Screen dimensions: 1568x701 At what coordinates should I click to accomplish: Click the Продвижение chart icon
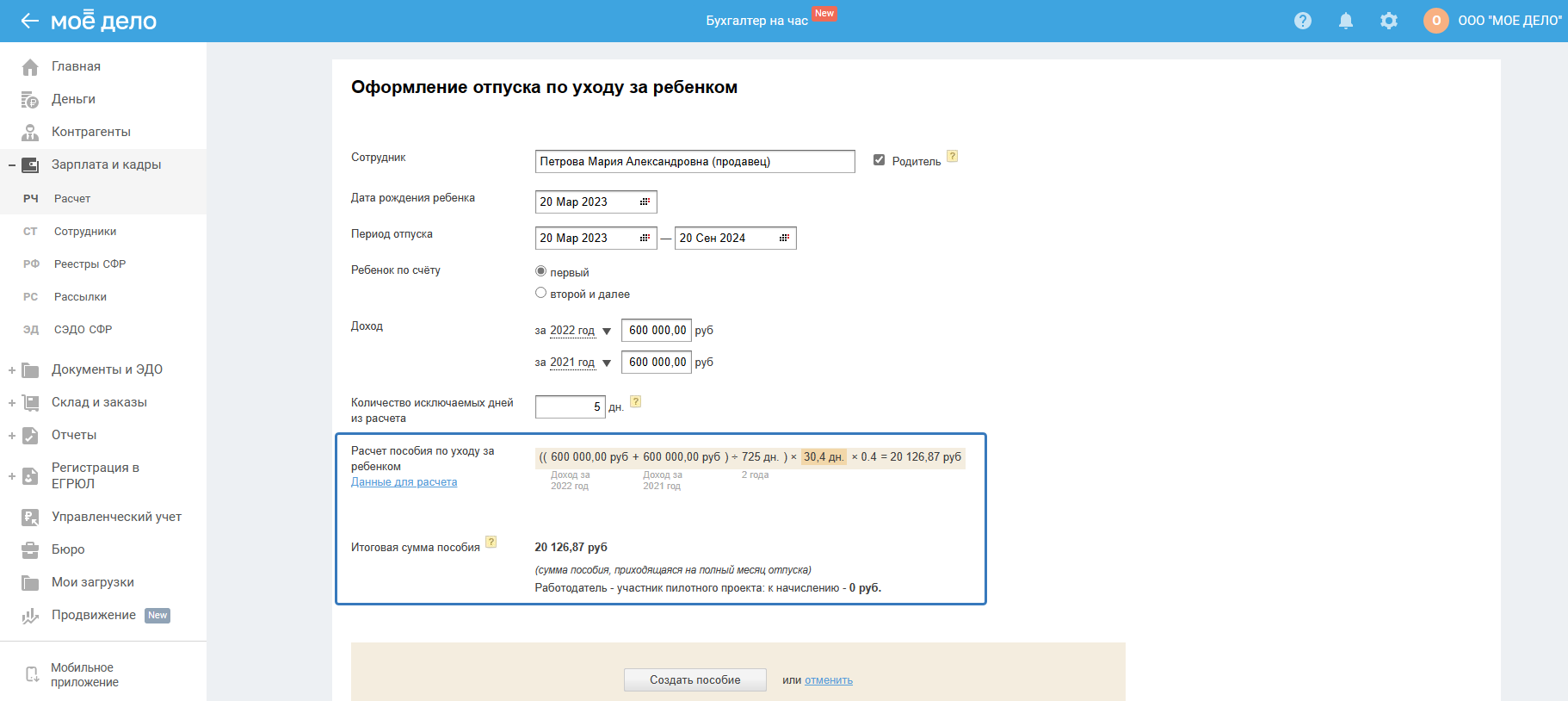[x=30, y=616]
